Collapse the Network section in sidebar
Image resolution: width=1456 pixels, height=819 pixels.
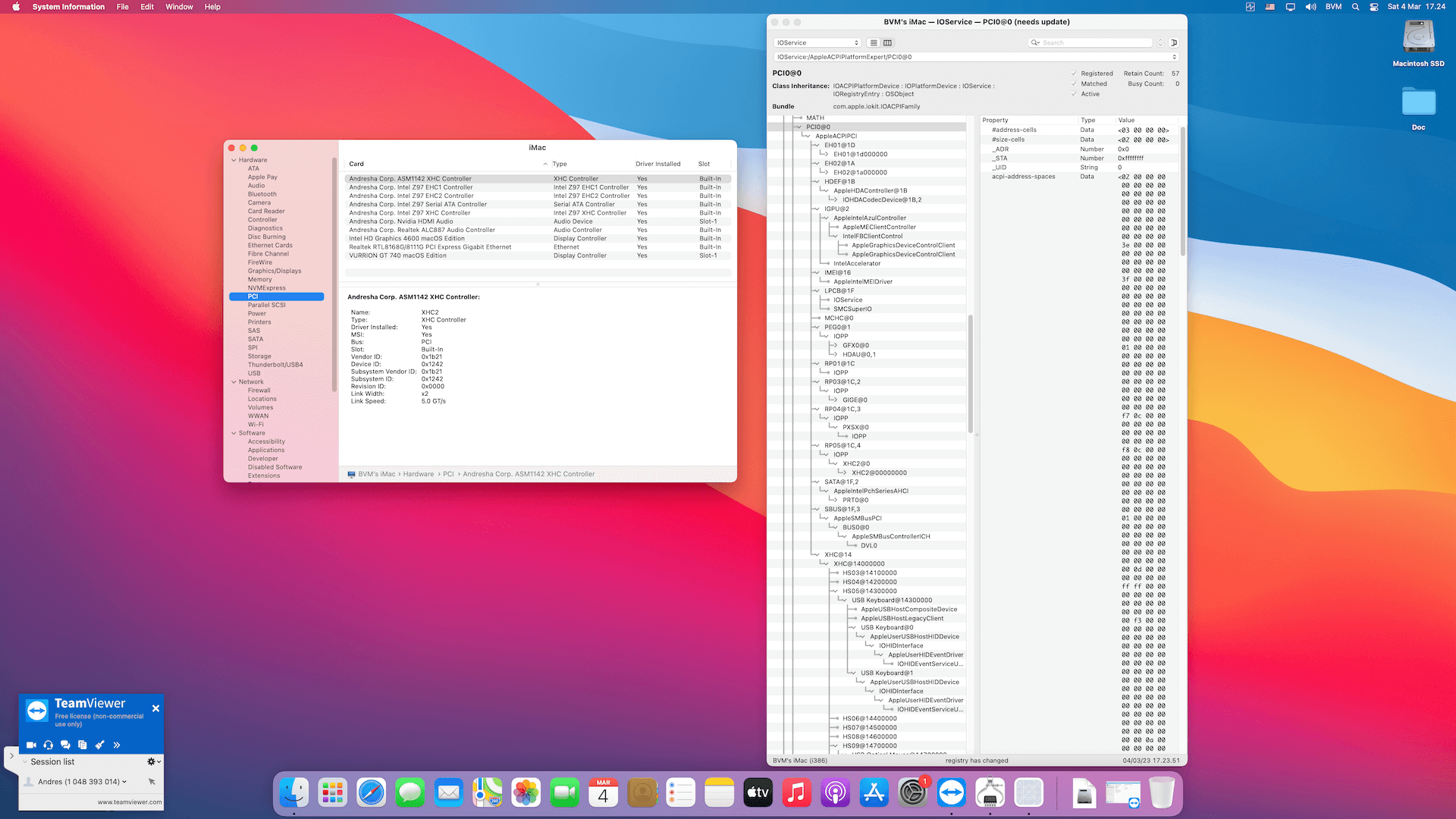(x=234, y=381)
